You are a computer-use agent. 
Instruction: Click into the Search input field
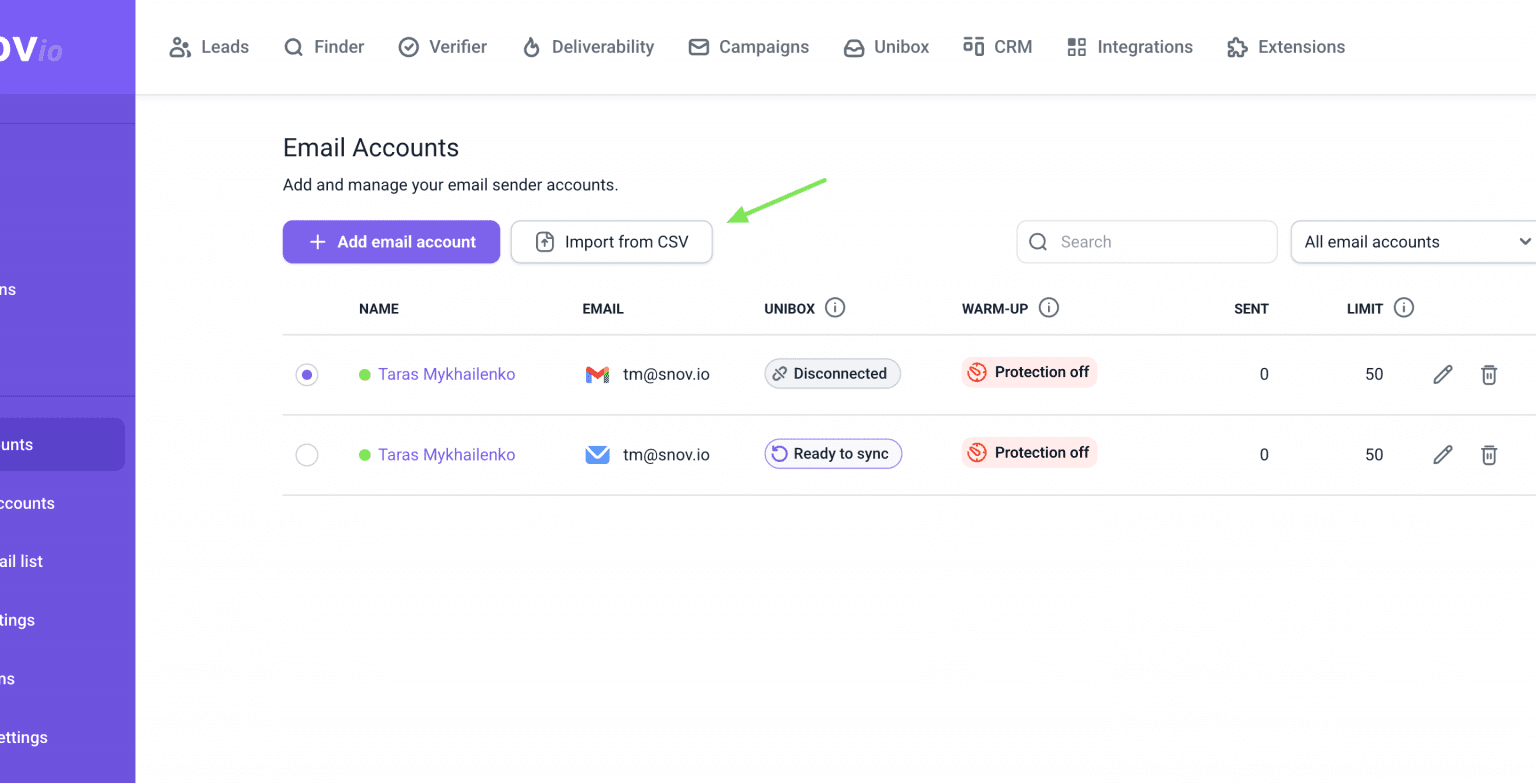click(1146, 242)
